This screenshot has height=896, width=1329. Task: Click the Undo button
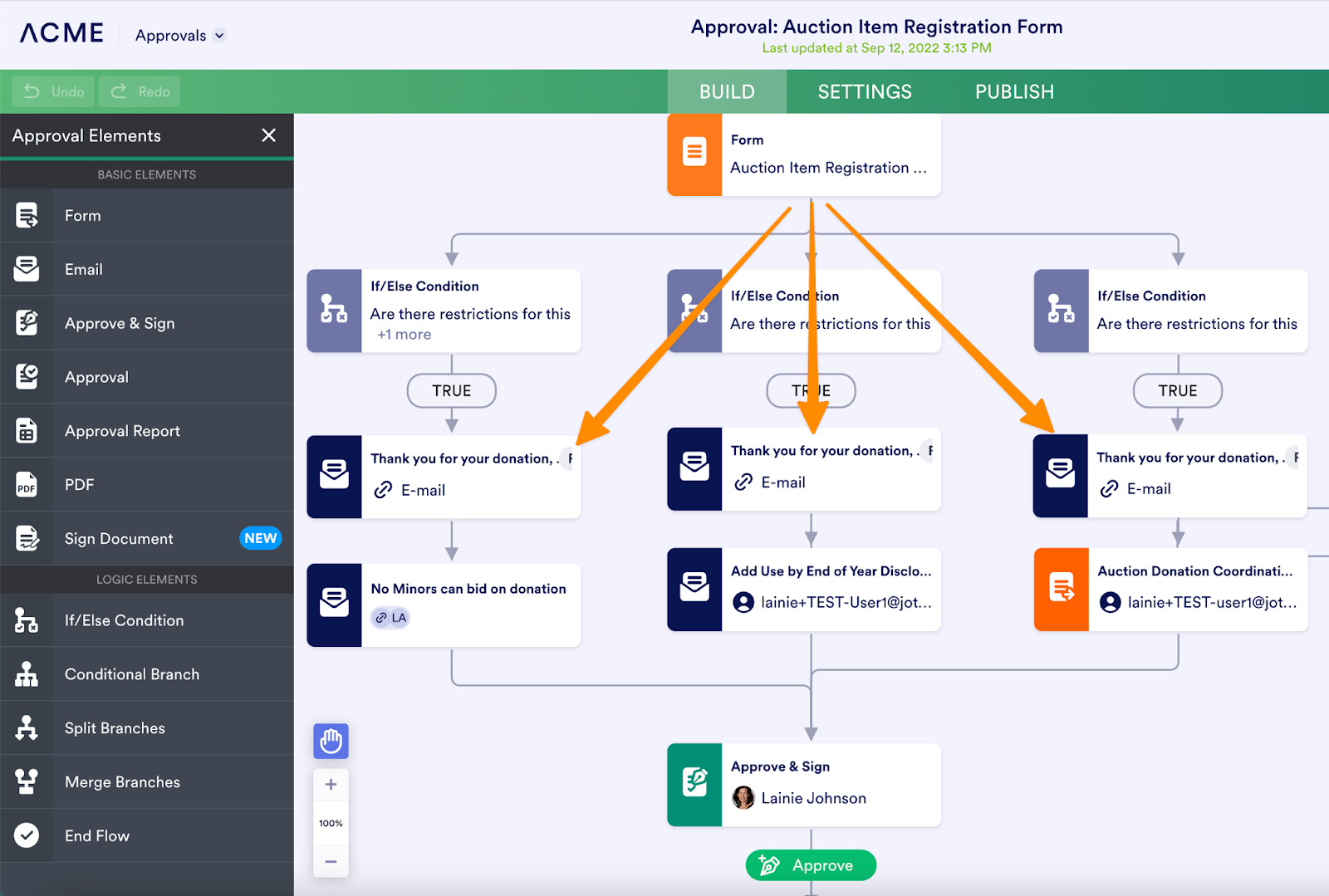click(55, 91)
